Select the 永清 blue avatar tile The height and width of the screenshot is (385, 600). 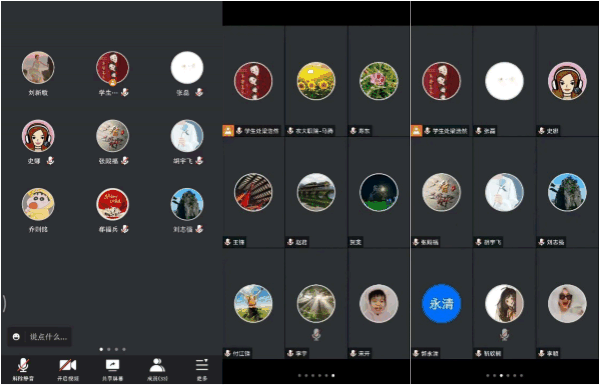441,303
